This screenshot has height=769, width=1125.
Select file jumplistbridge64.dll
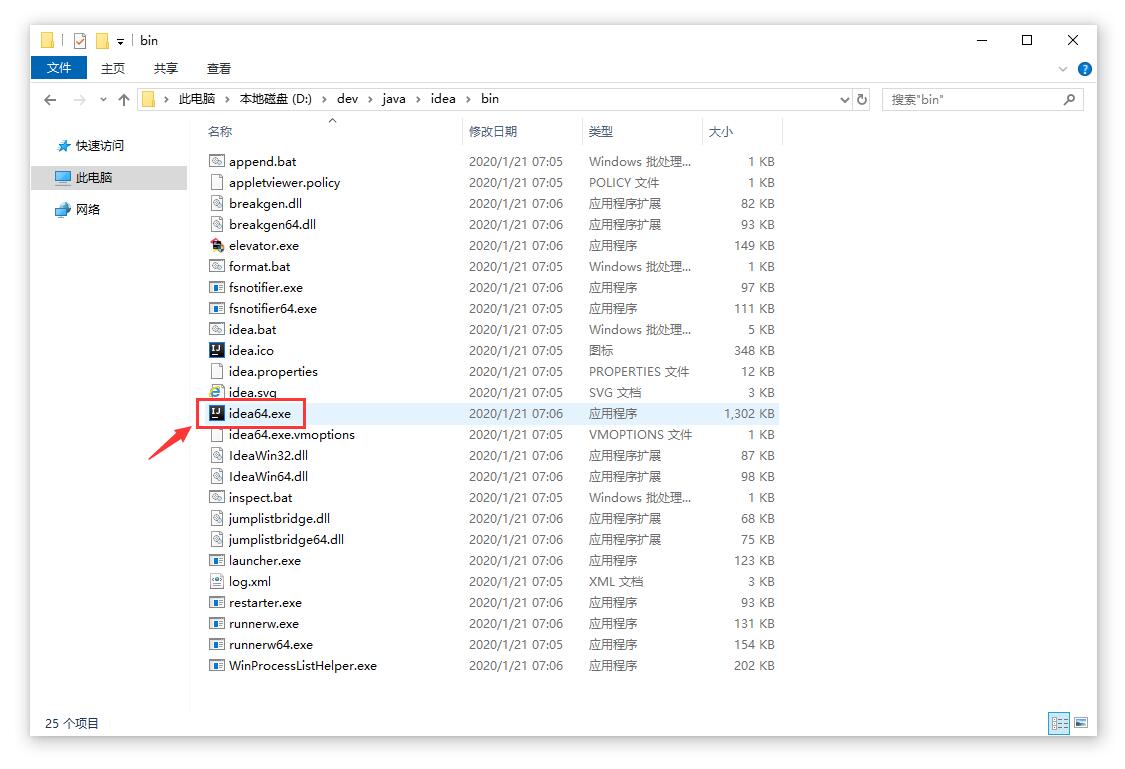[286, 539]
